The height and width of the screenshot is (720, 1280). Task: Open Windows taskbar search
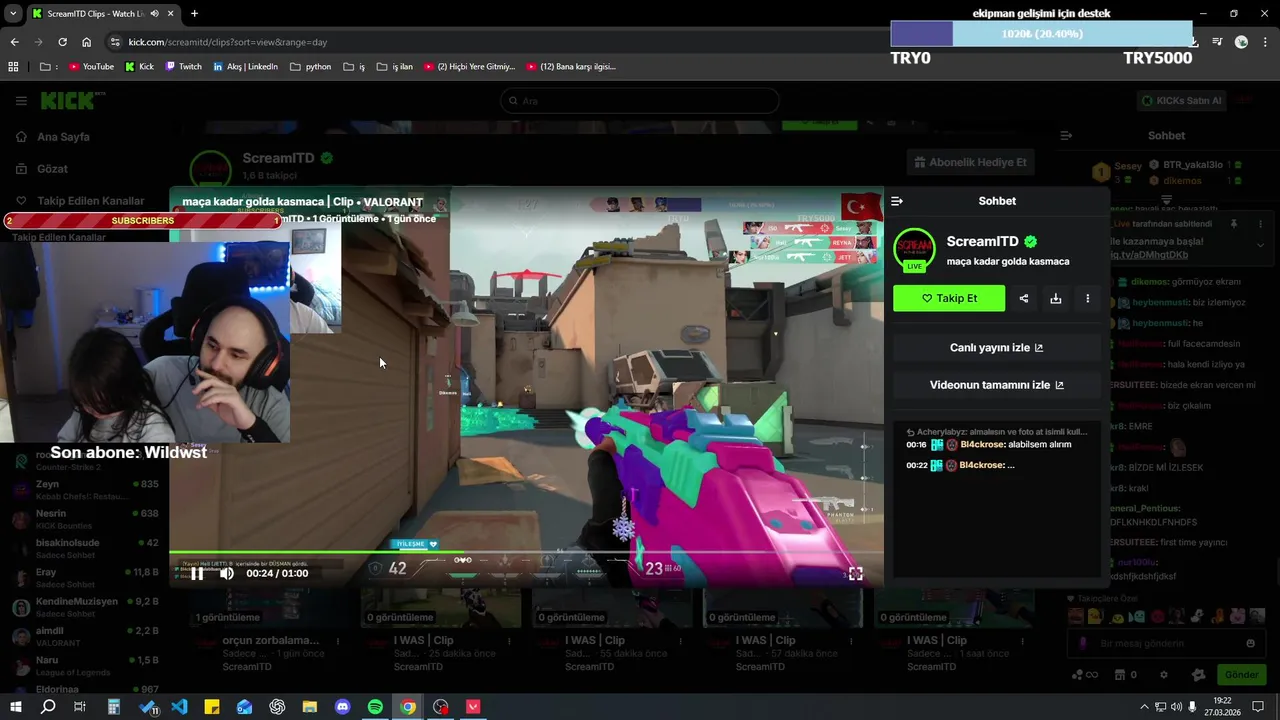coord(47,707)
